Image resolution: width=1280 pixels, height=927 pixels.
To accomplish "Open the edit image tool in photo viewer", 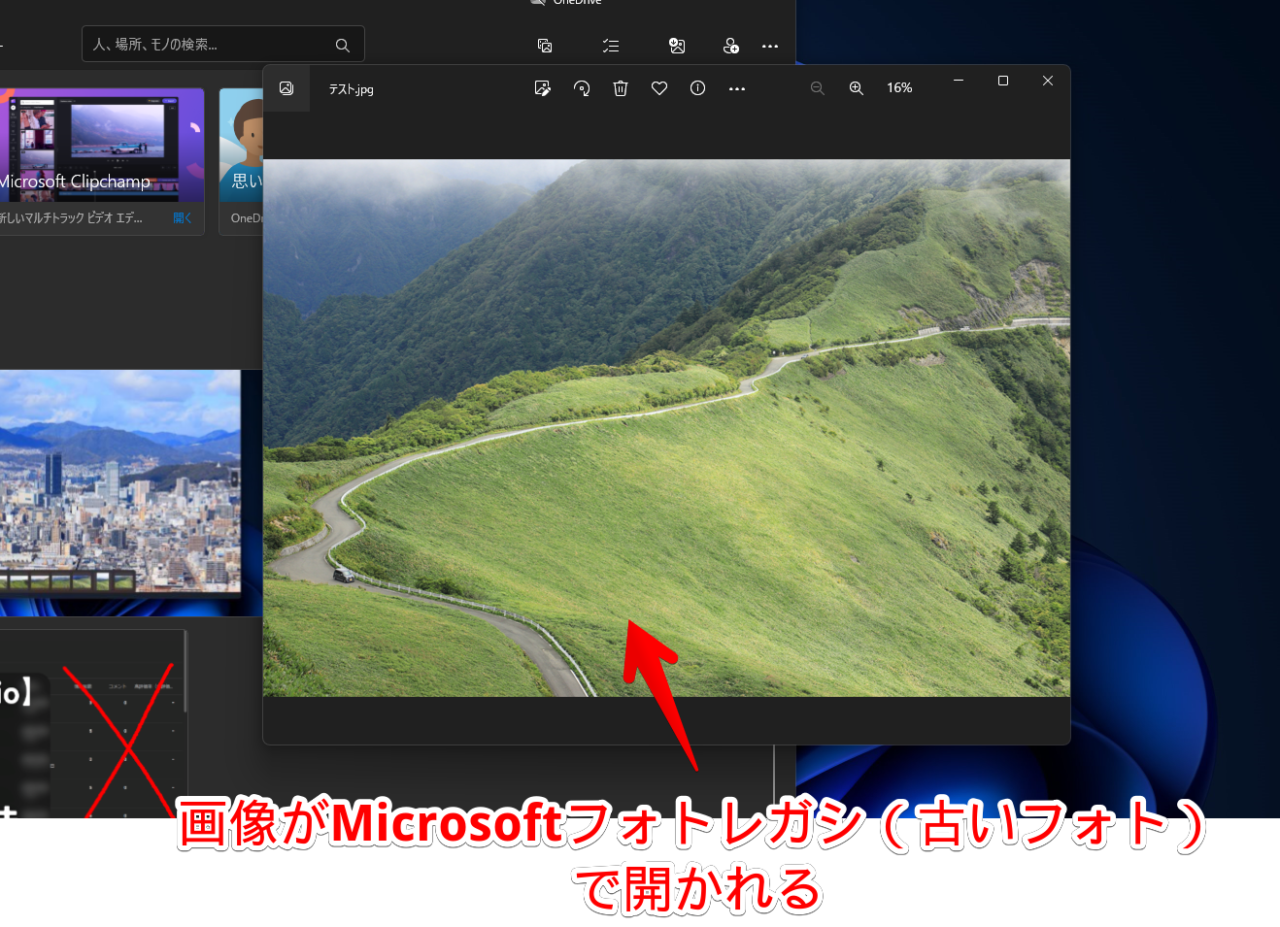I will point(543,88).
